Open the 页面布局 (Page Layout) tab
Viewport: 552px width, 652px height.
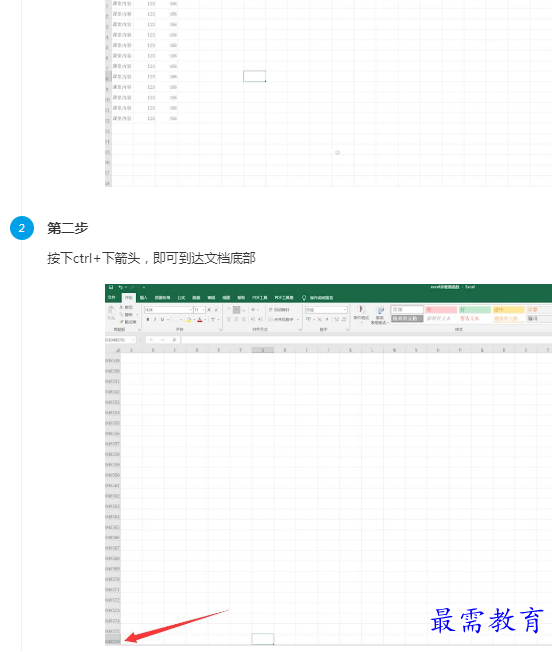tap(163, 298)
